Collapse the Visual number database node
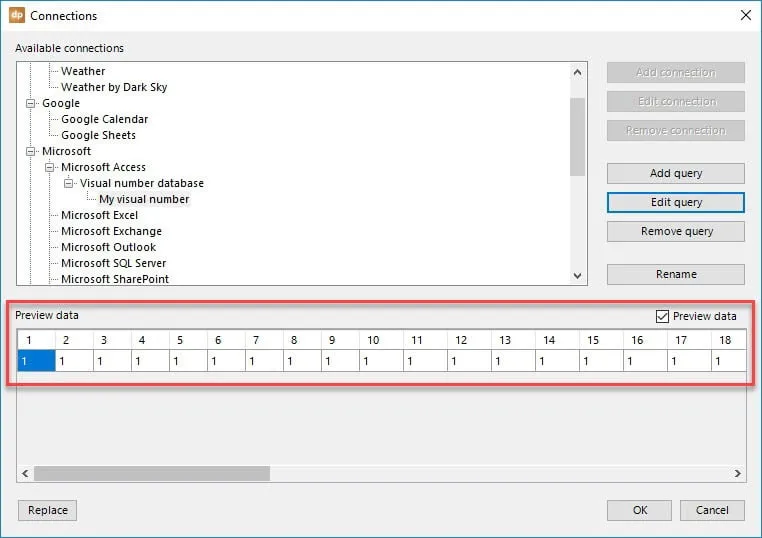762x538 pixels. [x=69, y=183]
